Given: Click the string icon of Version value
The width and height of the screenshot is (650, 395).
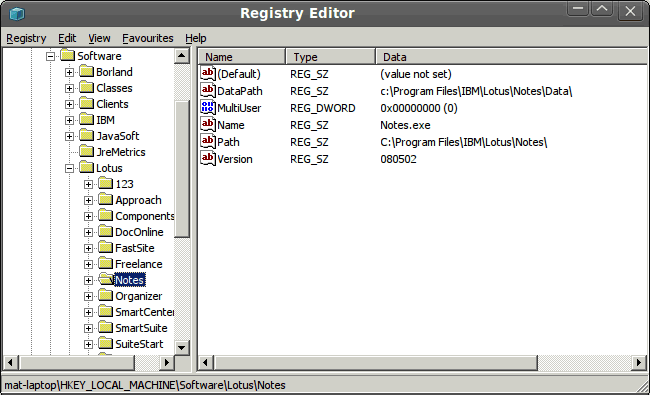Looking at the screenshot, I should coord(208,159).
